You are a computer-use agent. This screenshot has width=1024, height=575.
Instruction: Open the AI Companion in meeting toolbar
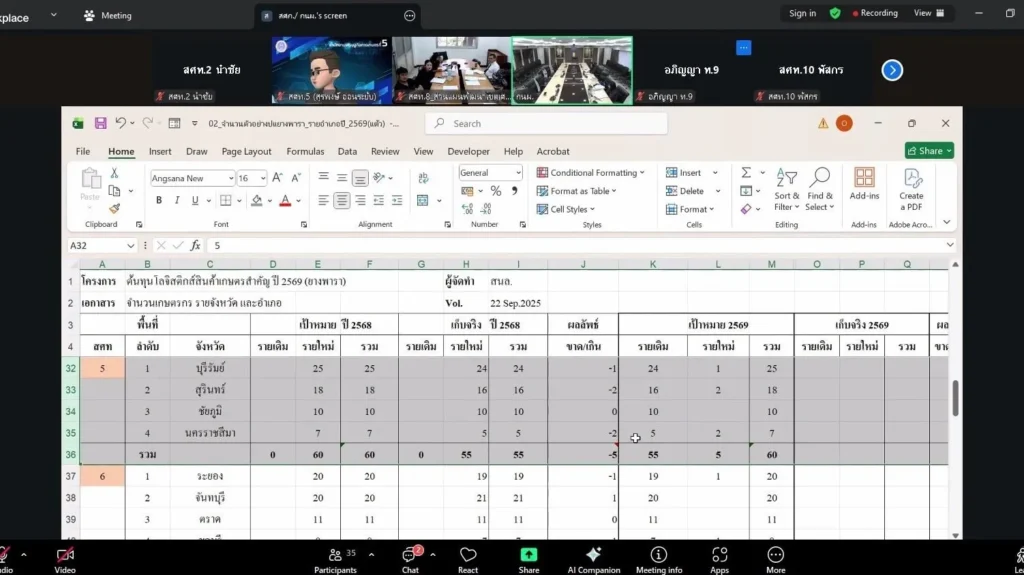(594, 556)
